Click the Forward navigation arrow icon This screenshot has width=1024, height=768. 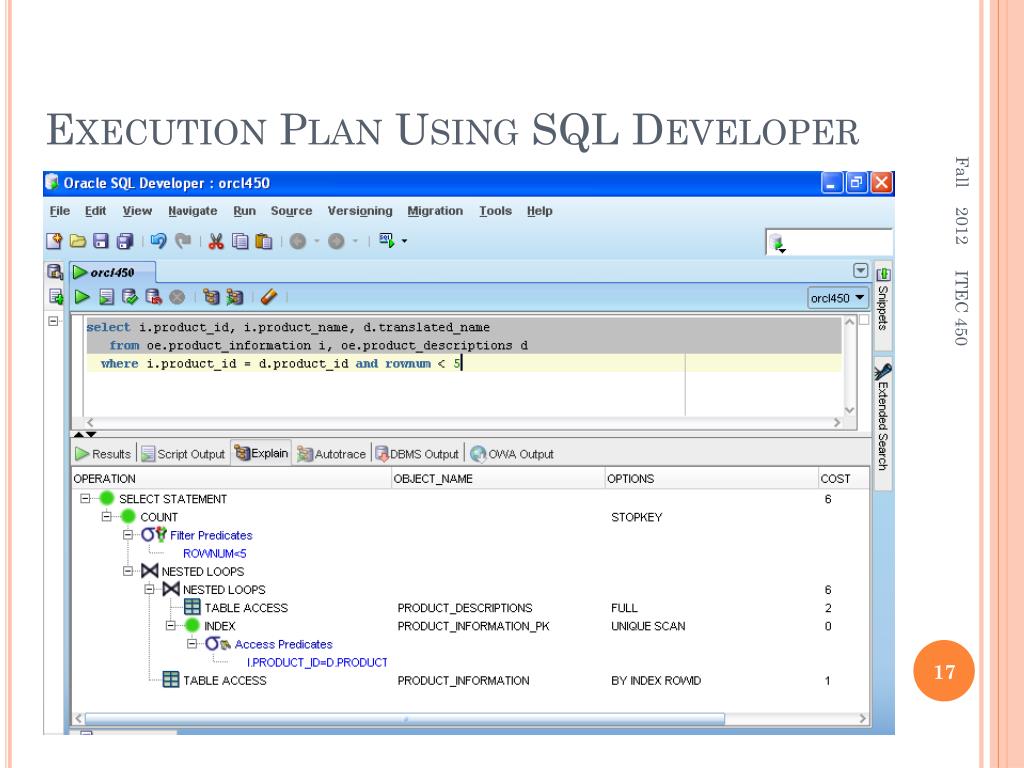click(x=336, y=242)
